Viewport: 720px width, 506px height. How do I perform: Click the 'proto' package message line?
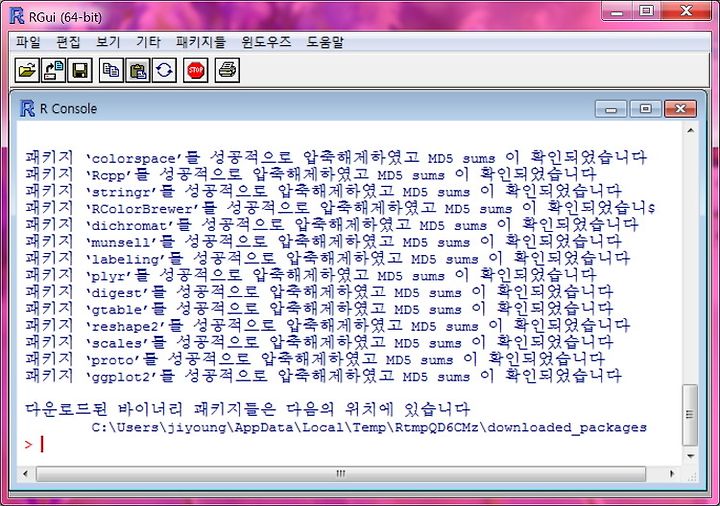(x=315, y=360)
